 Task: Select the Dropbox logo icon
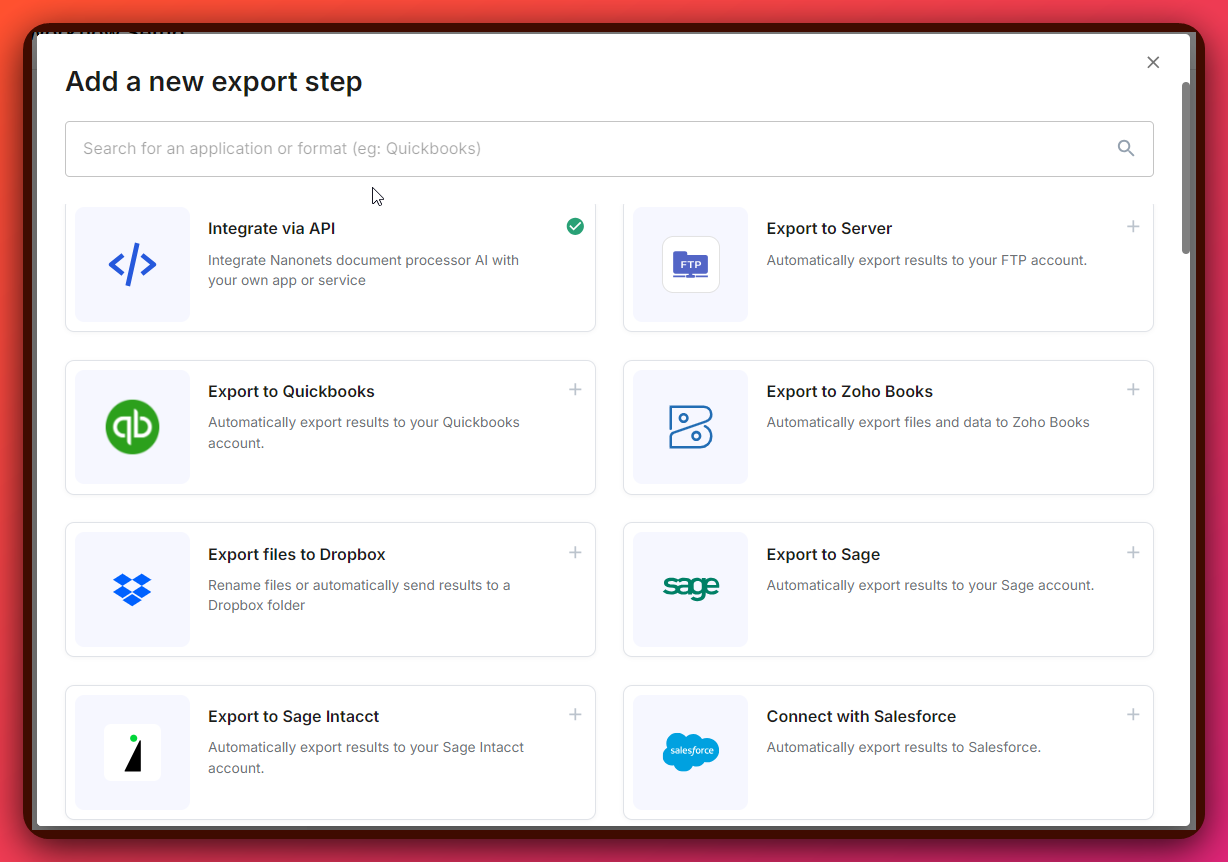point(132,589)
